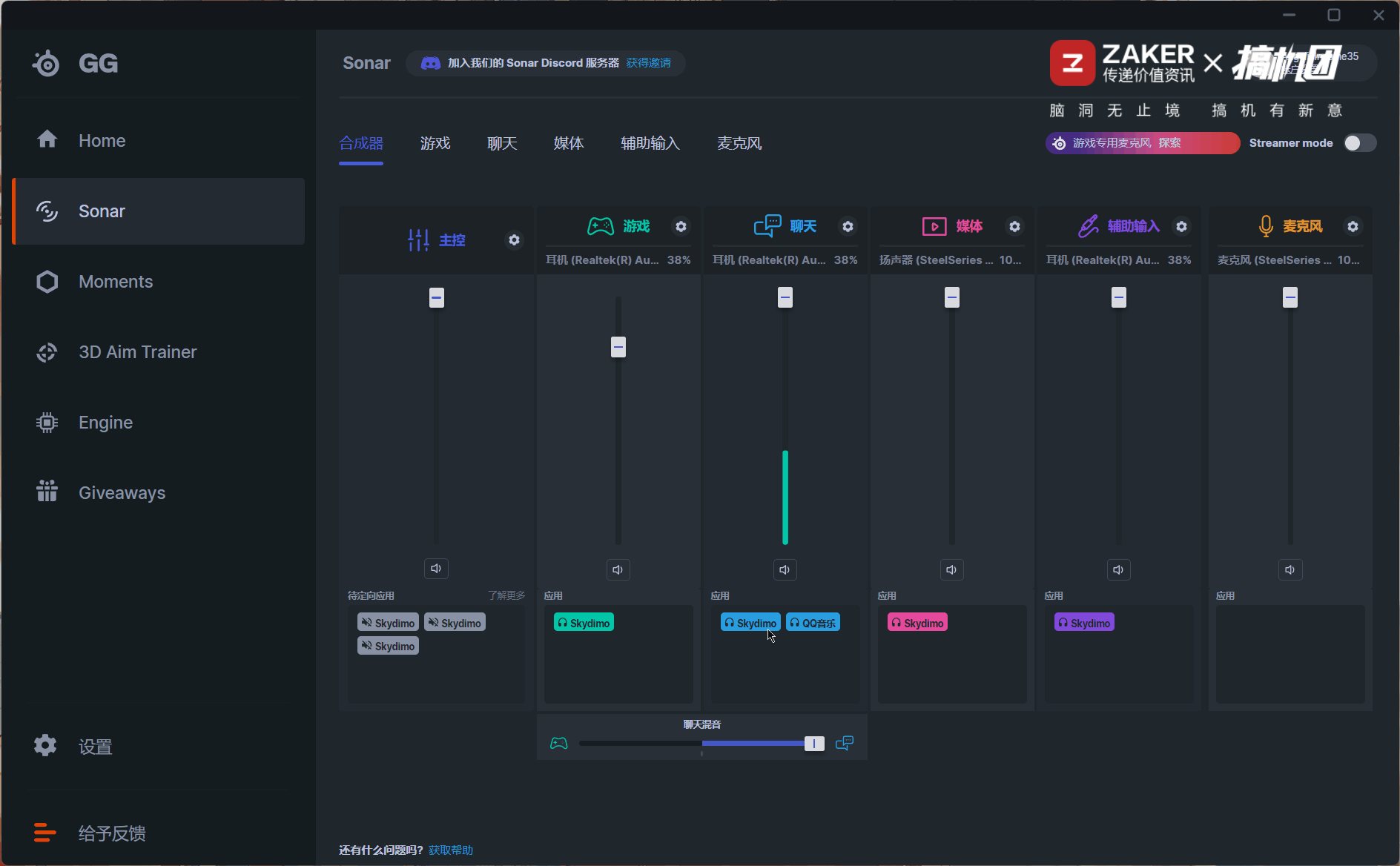Screen dimensions: 1400x866
Task: Open 麦克风 input device dropdown
Action: coord(1290,260)
